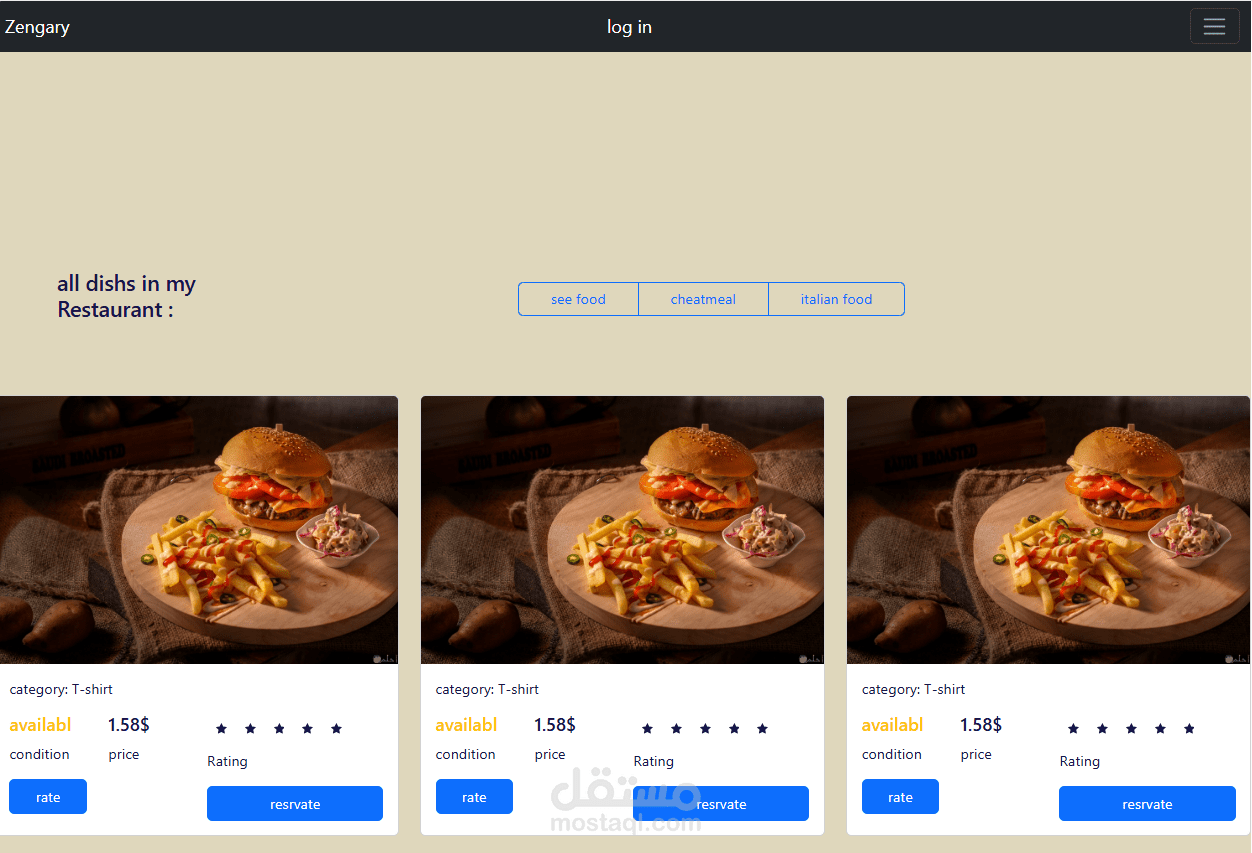Set third card rating to five stars

point(1189,729)
